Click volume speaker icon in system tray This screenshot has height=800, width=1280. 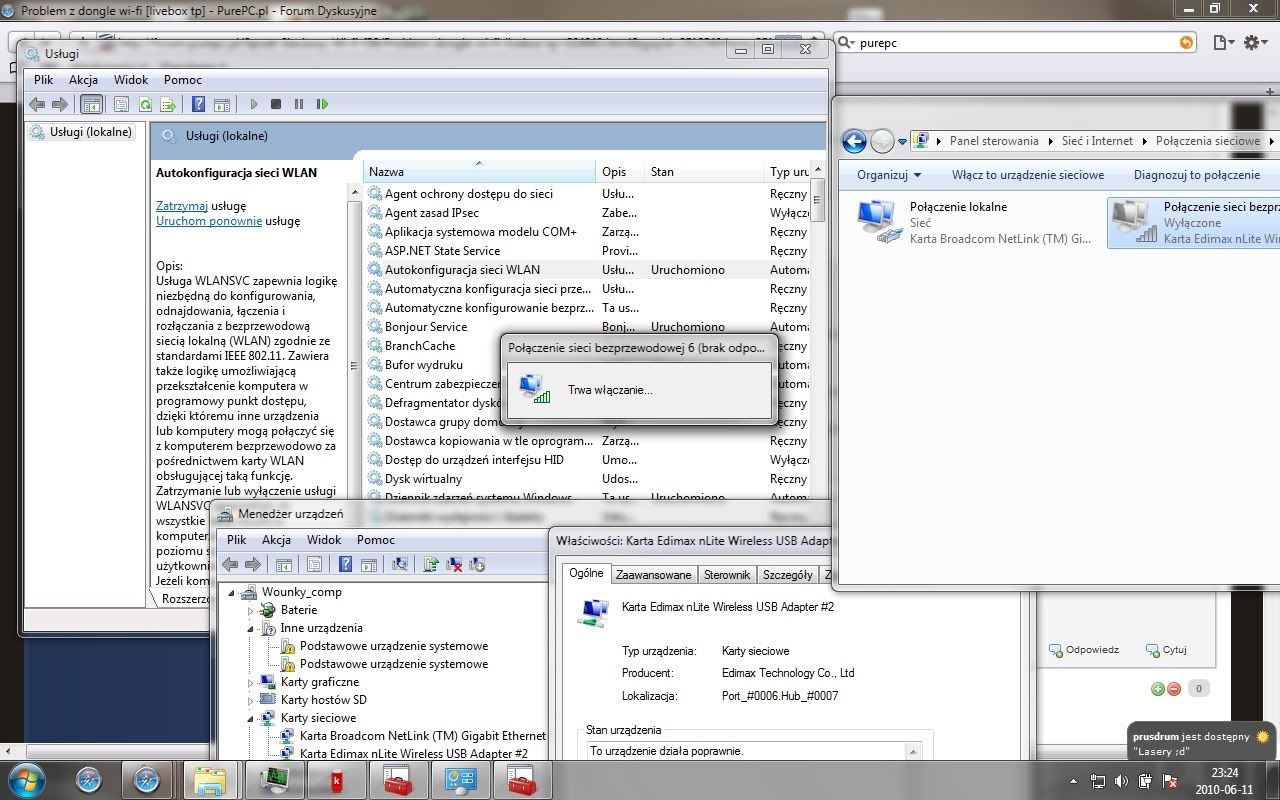pos(1122,781)
